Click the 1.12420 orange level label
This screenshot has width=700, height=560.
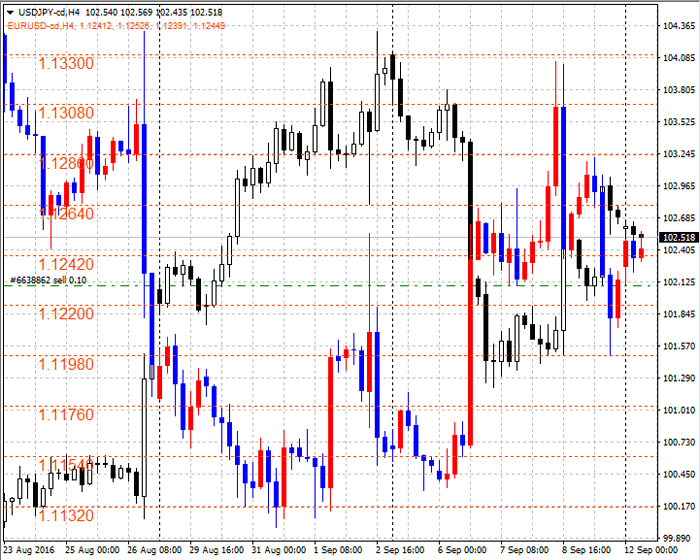[x=66, y=264]
